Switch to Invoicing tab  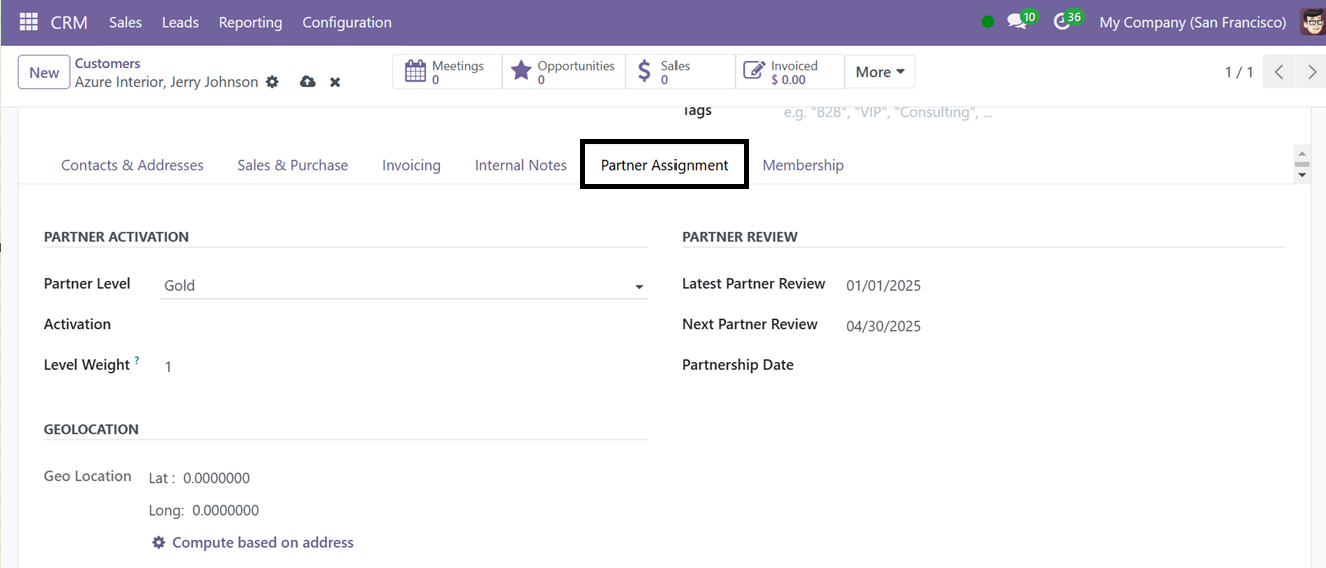pos(411,165)
